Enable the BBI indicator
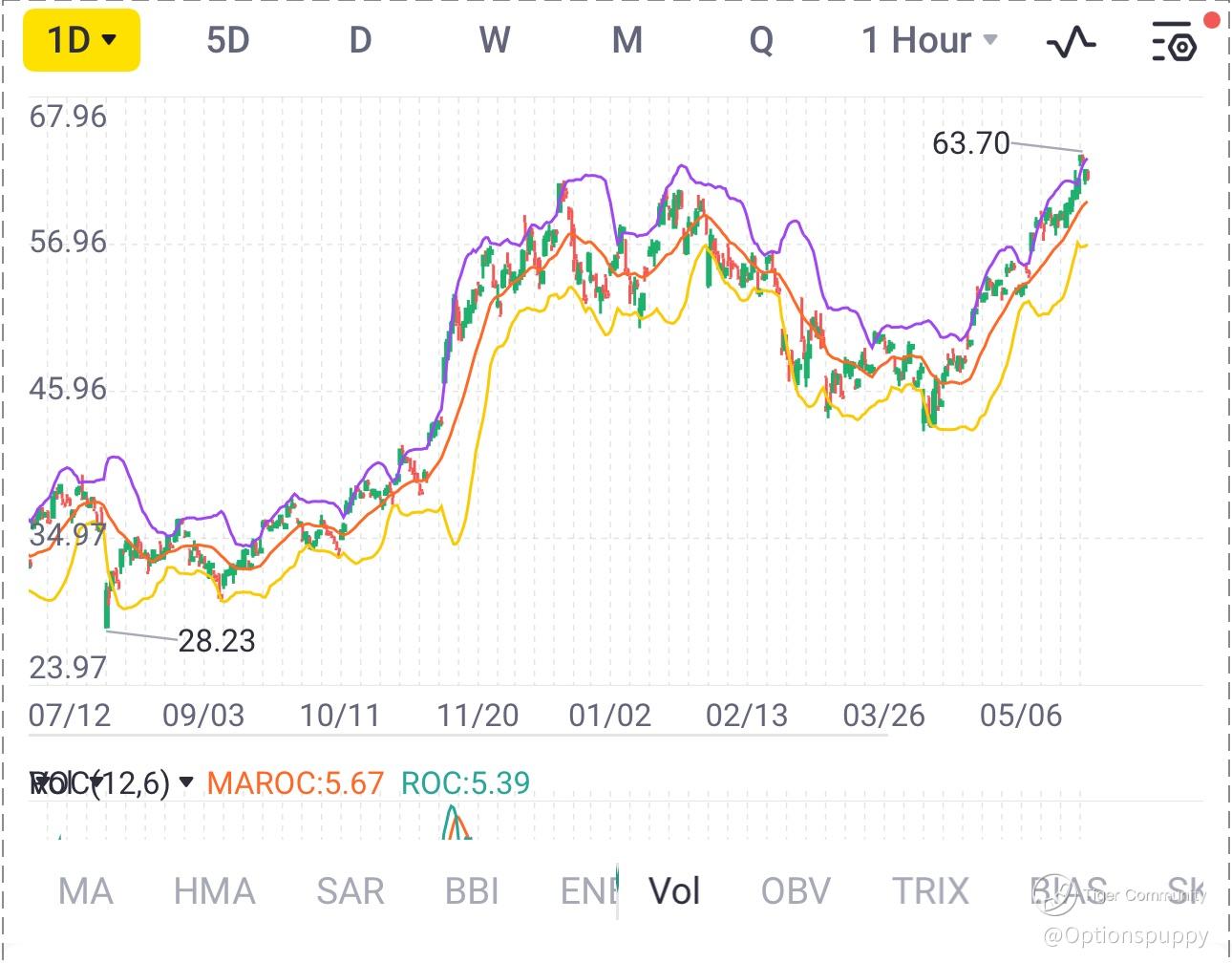This screenshot has width=1232, height=963. tap(472, 891)
